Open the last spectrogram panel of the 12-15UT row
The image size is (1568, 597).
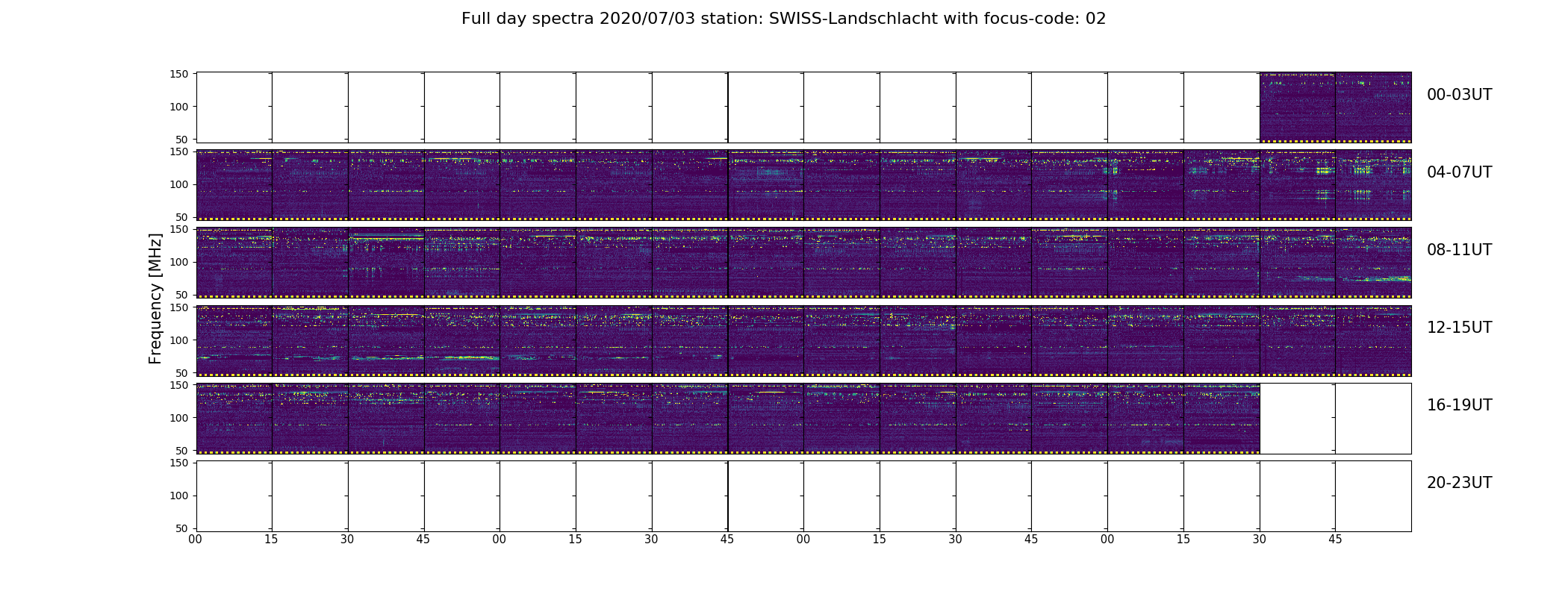coord(1374,340)
